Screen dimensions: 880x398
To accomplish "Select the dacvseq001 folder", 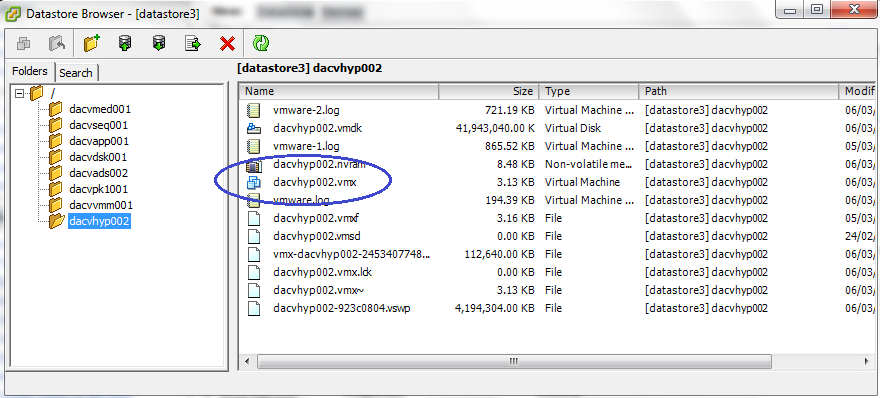I will [98, 125].
